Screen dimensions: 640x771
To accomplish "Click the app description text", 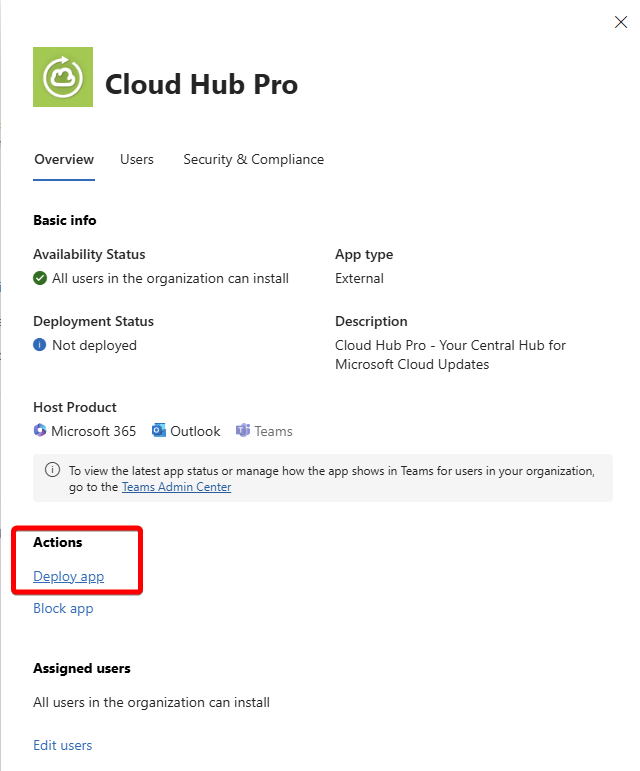I will tap(450, 355).
